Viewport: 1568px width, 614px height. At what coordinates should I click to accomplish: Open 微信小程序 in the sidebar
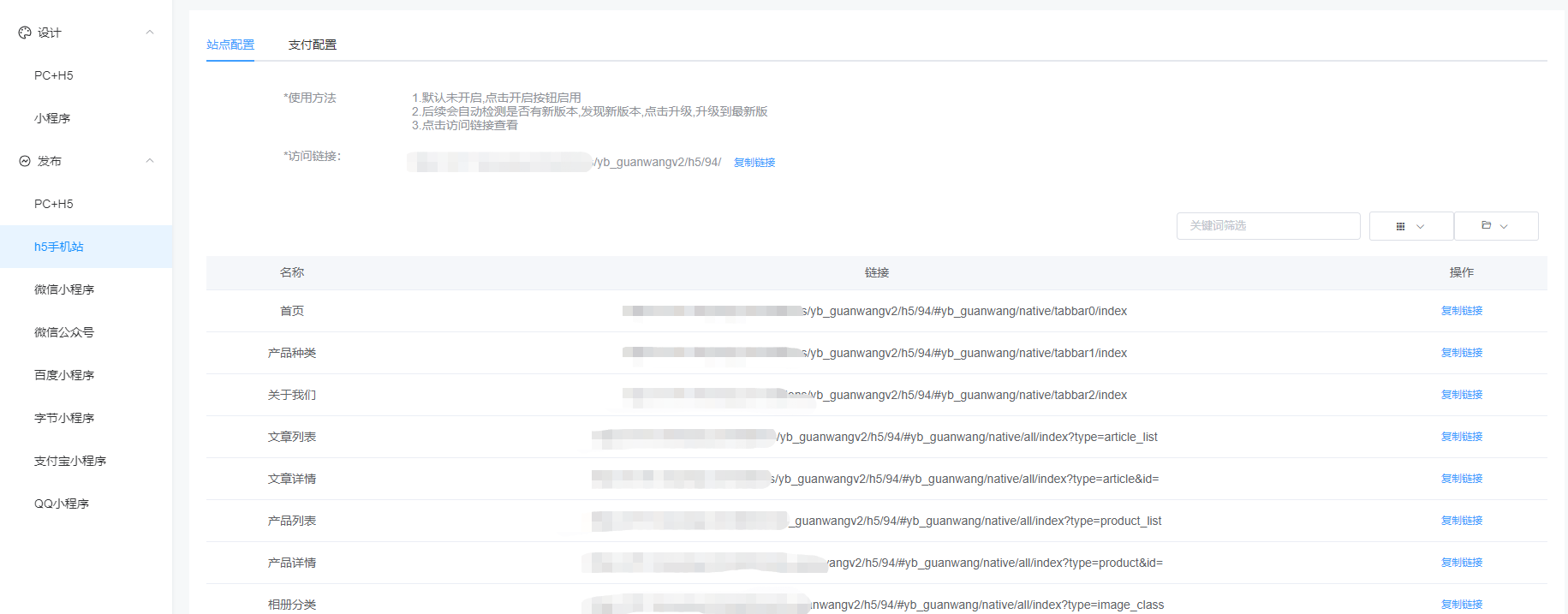point(64,289)
